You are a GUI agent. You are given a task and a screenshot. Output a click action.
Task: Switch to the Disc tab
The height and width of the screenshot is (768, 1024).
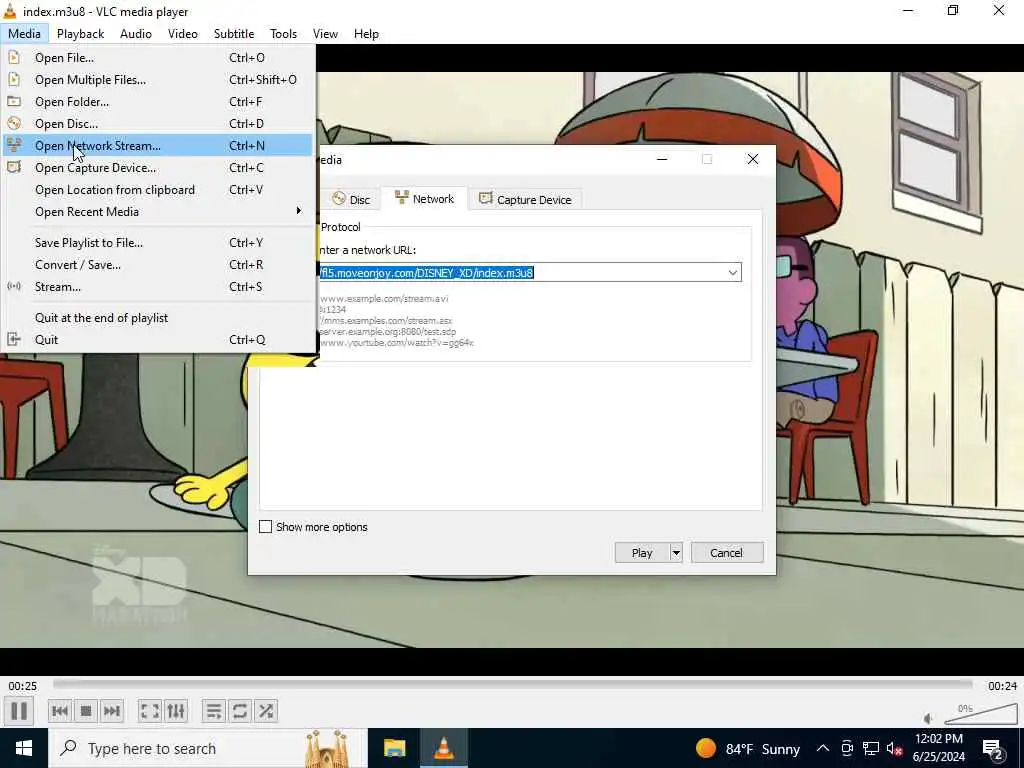(351, 199)
